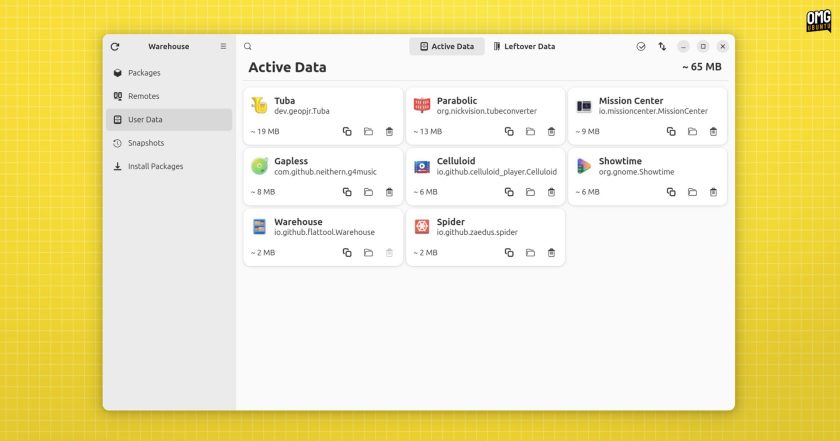Viewport: 840px width, 441px height.
Task: Open Showtime data folder
Action: [x=692, y=192]
